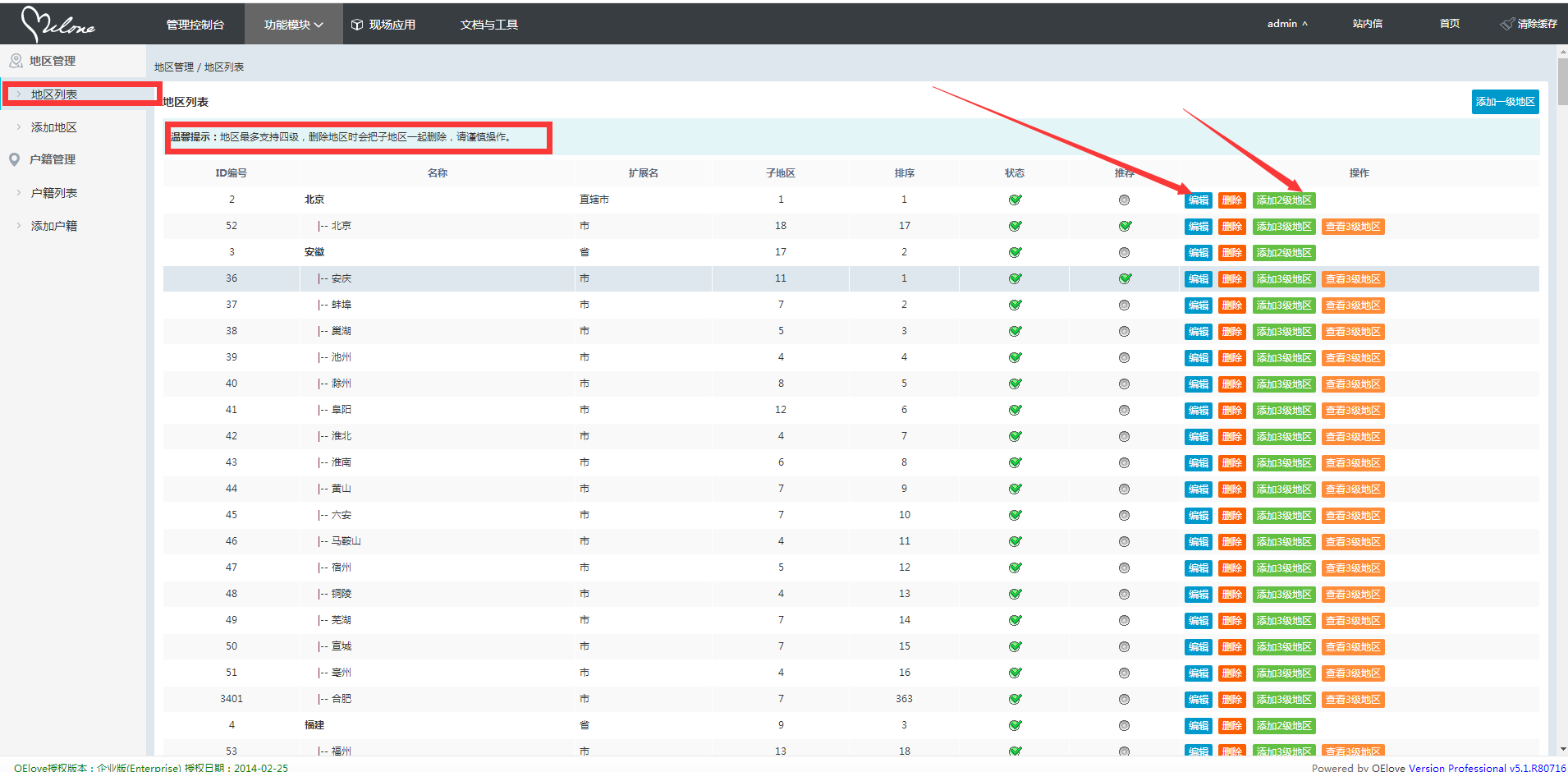
Task: Click the 地区管理 person icon in sidebar
Action: (16, 61)
